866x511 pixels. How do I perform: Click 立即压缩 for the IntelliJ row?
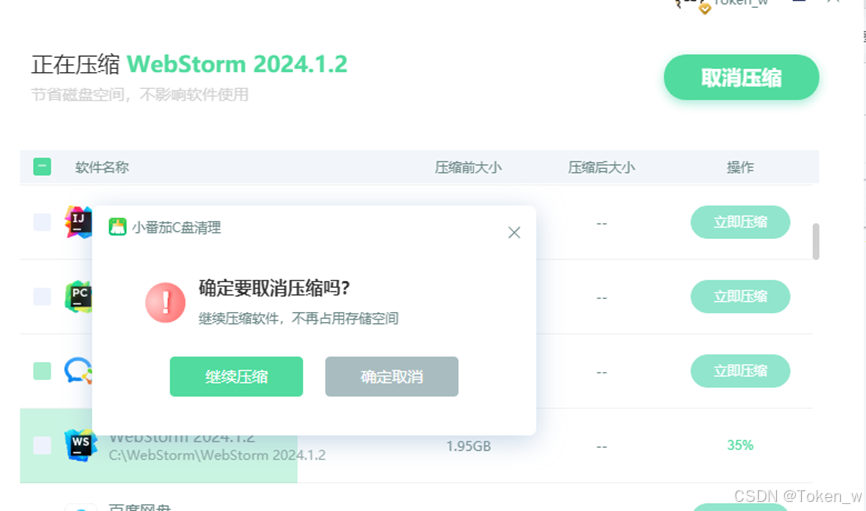[x=740, y=222]
